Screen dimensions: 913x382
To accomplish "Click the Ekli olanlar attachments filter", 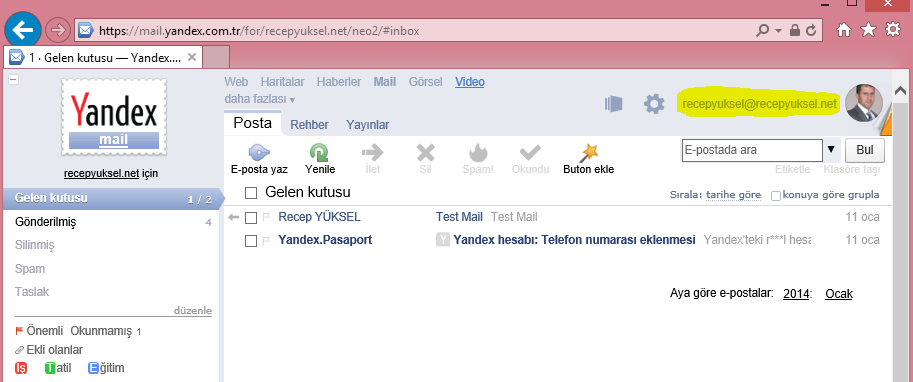I will (x=54, y=349).
